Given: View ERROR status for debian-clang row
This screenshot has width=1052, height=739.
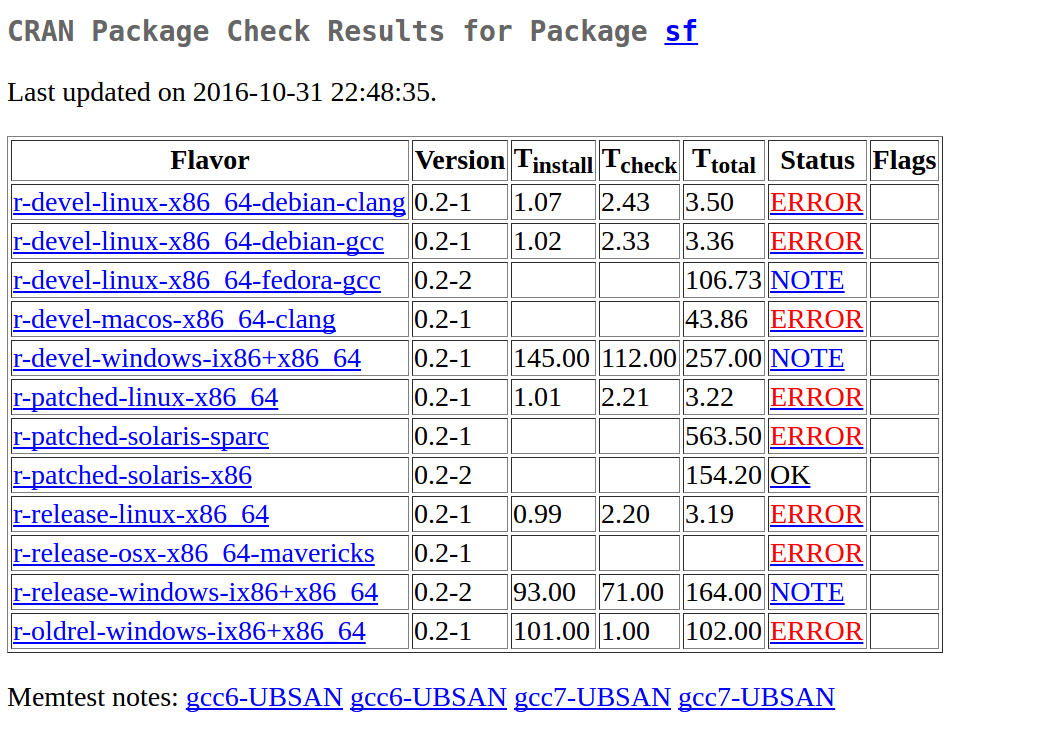Looking at the screenshot, I should pos(816,203).
